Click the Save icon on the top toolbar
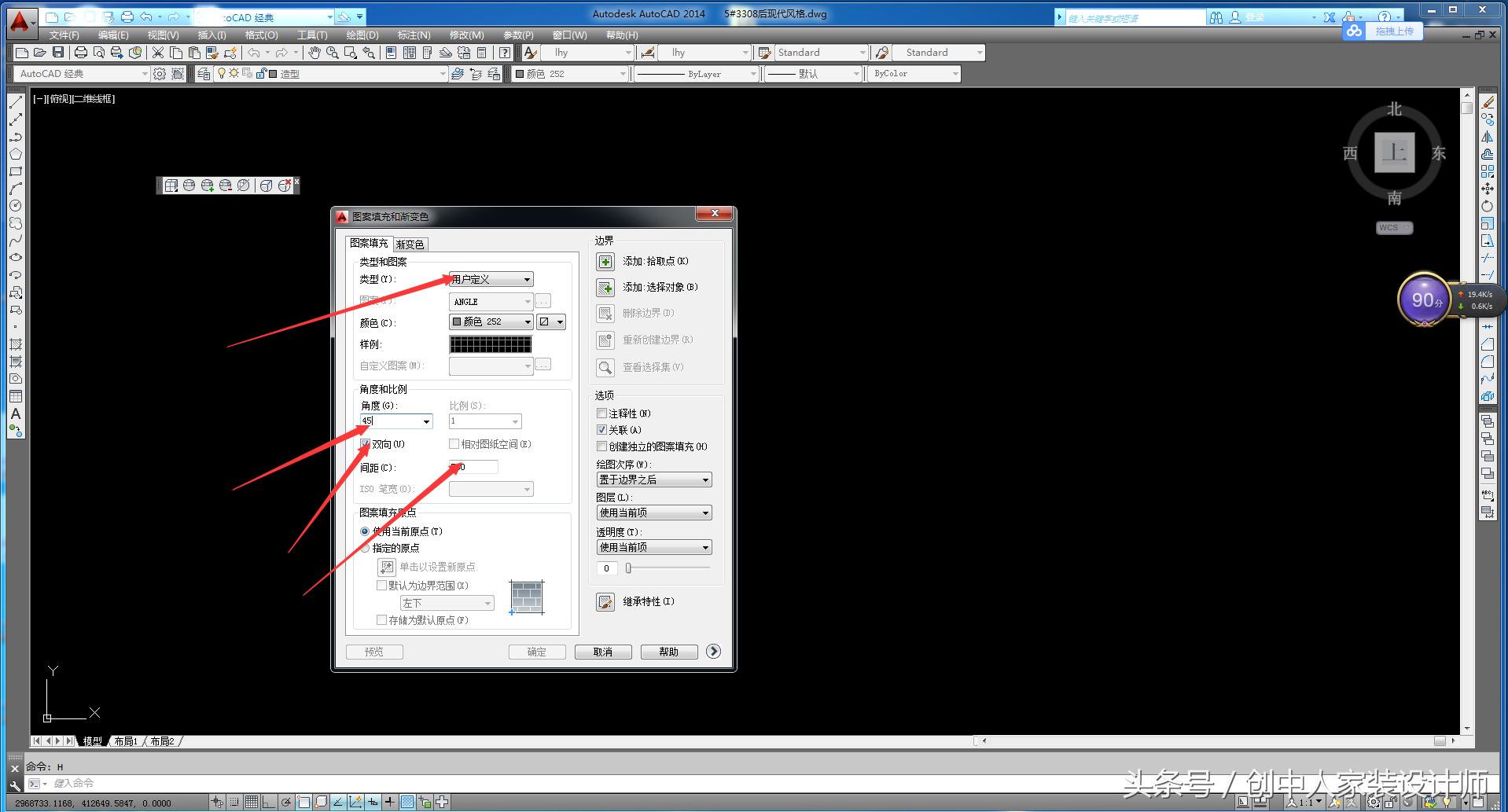1508x812 pixels. pos(57,52)
